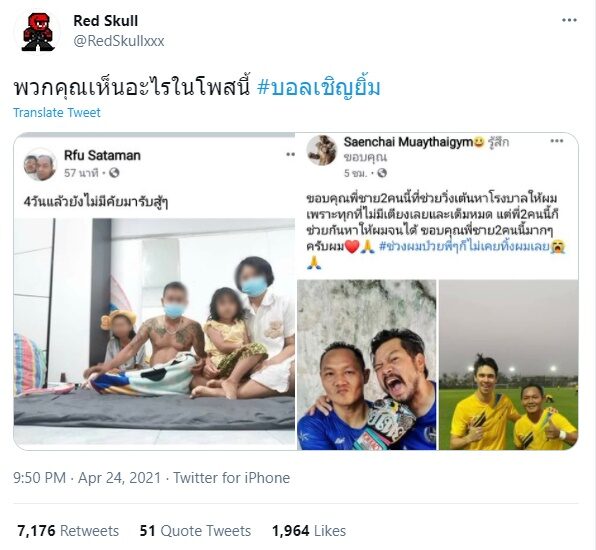Click globe privacy icon beside 57 นาที
596x550 pixels.
[x=114, y=173]
